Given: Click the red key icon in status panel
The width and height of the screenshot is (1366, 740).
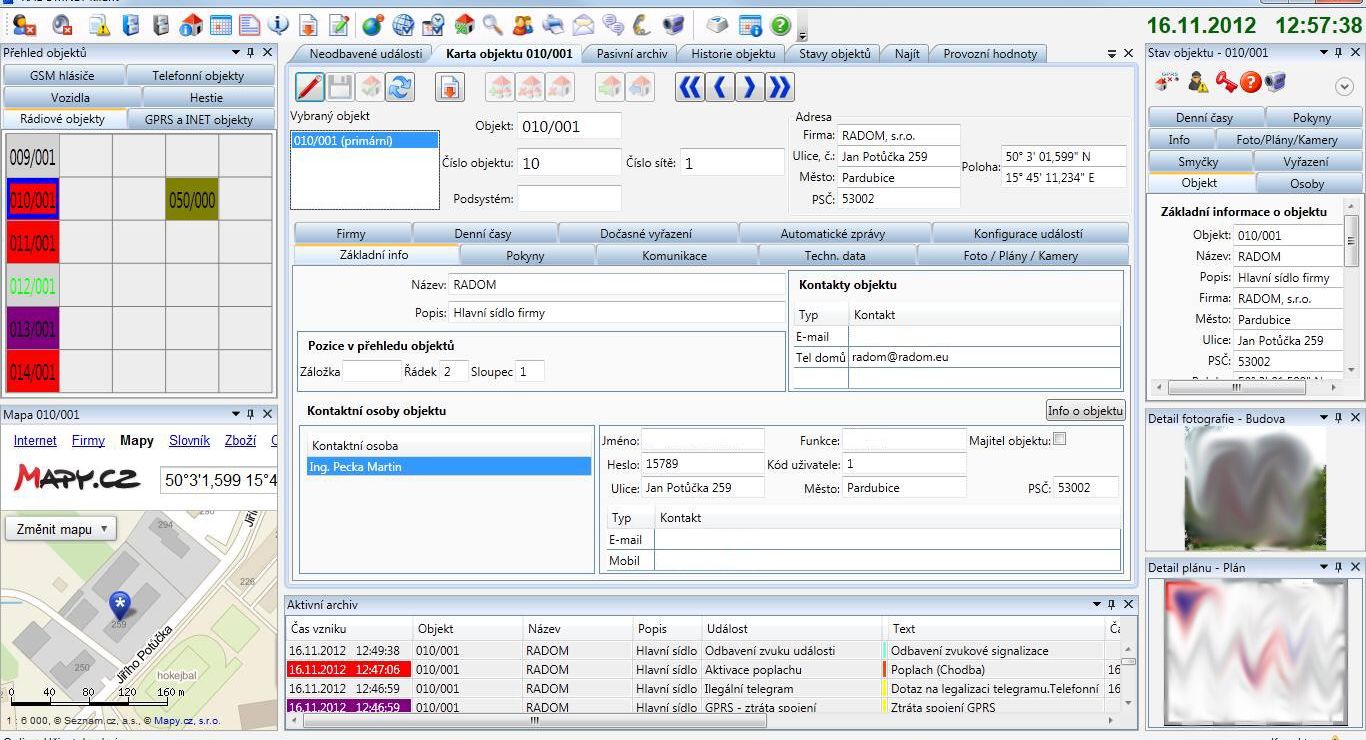Looking at the screenshot, I should pos(1225,82).
